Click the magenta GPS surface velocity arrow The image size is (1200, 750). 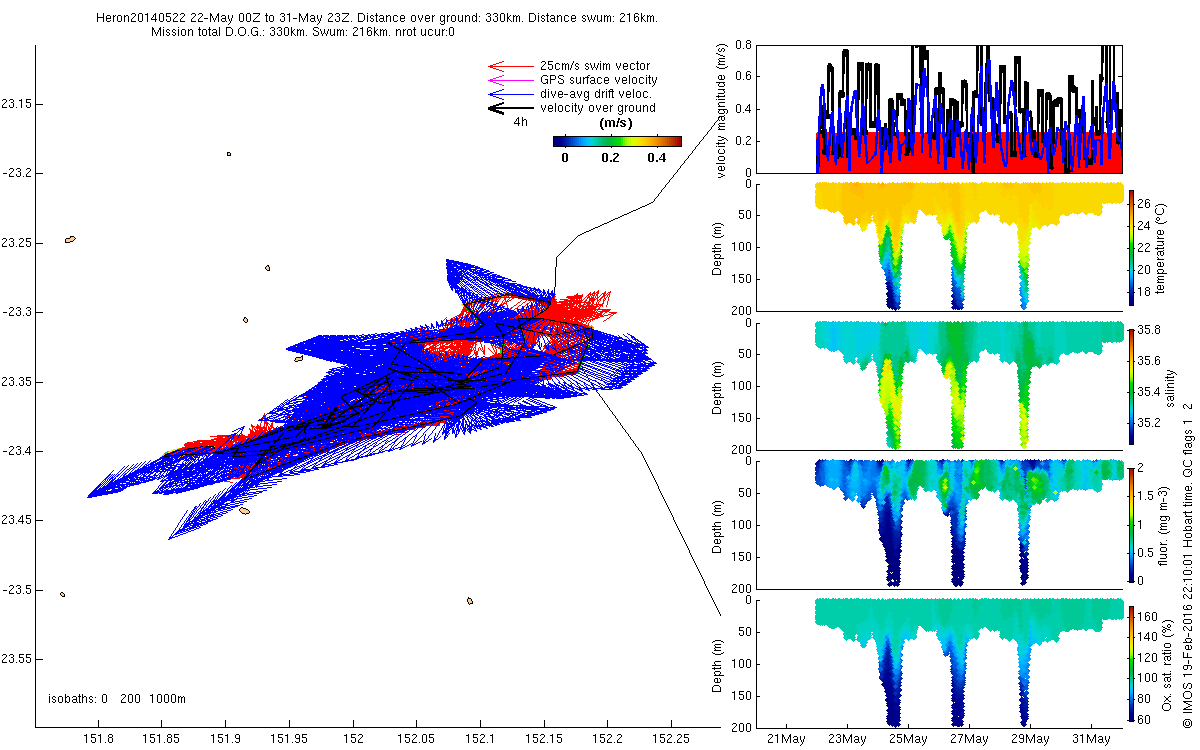tap(509, 80)
